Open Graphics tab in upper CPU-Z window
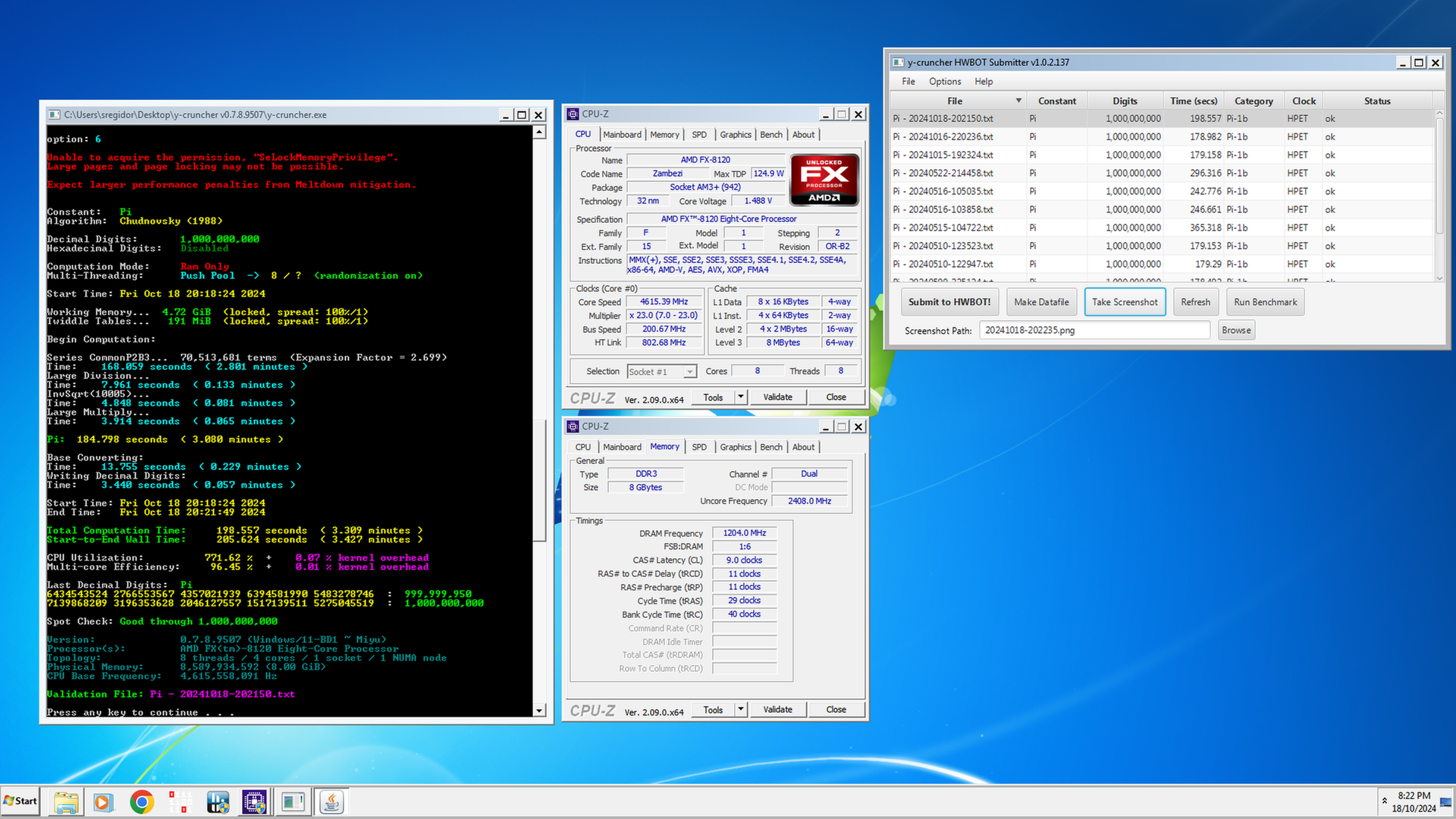 pos(736,134)
